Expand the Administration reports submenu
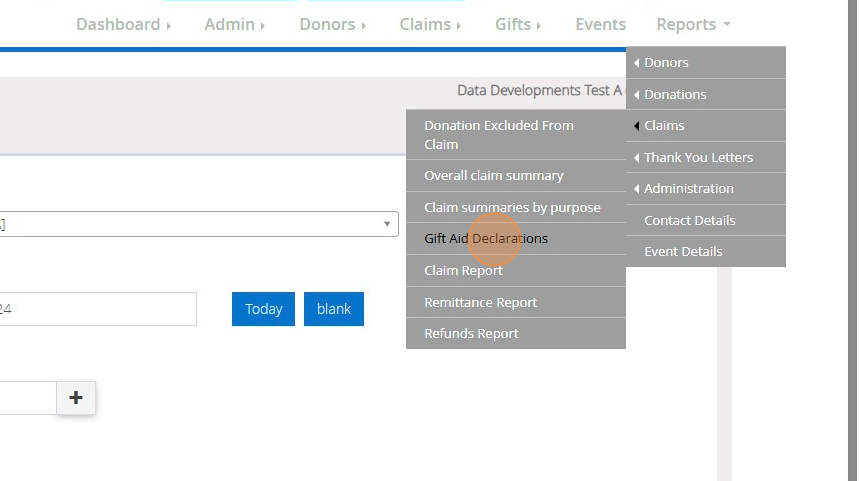The image size is (860, 481). tap(705, 188)
